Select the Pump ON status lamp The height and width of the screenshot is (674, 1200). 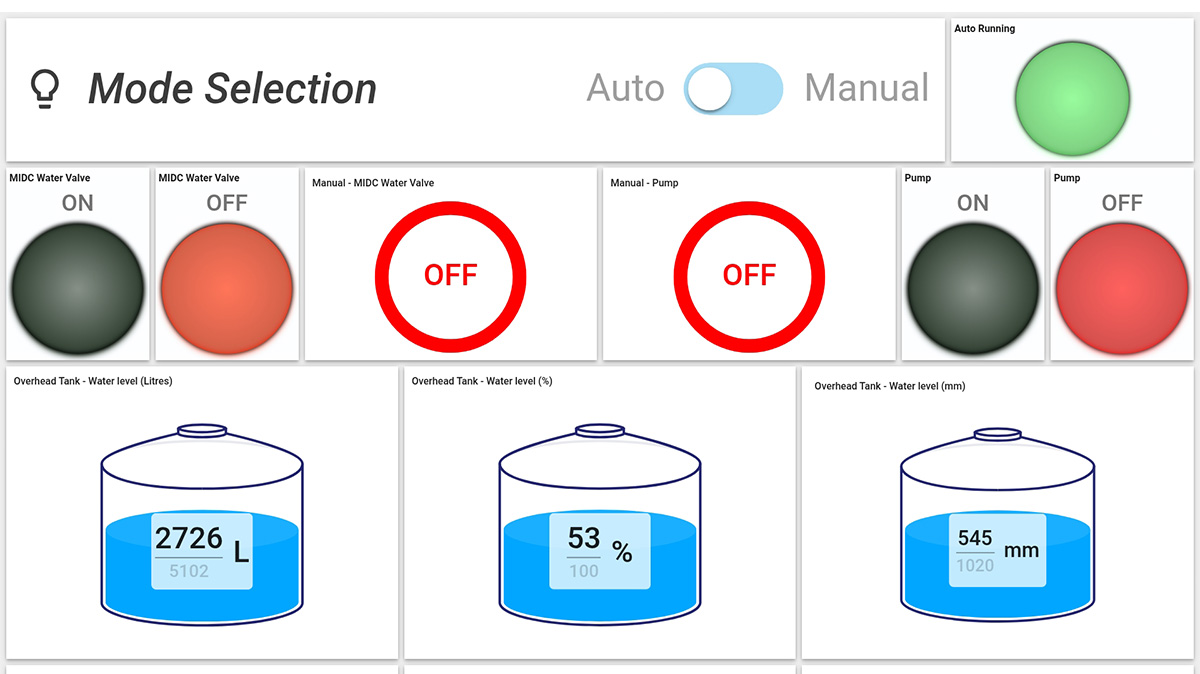click(x=971, y=287)
